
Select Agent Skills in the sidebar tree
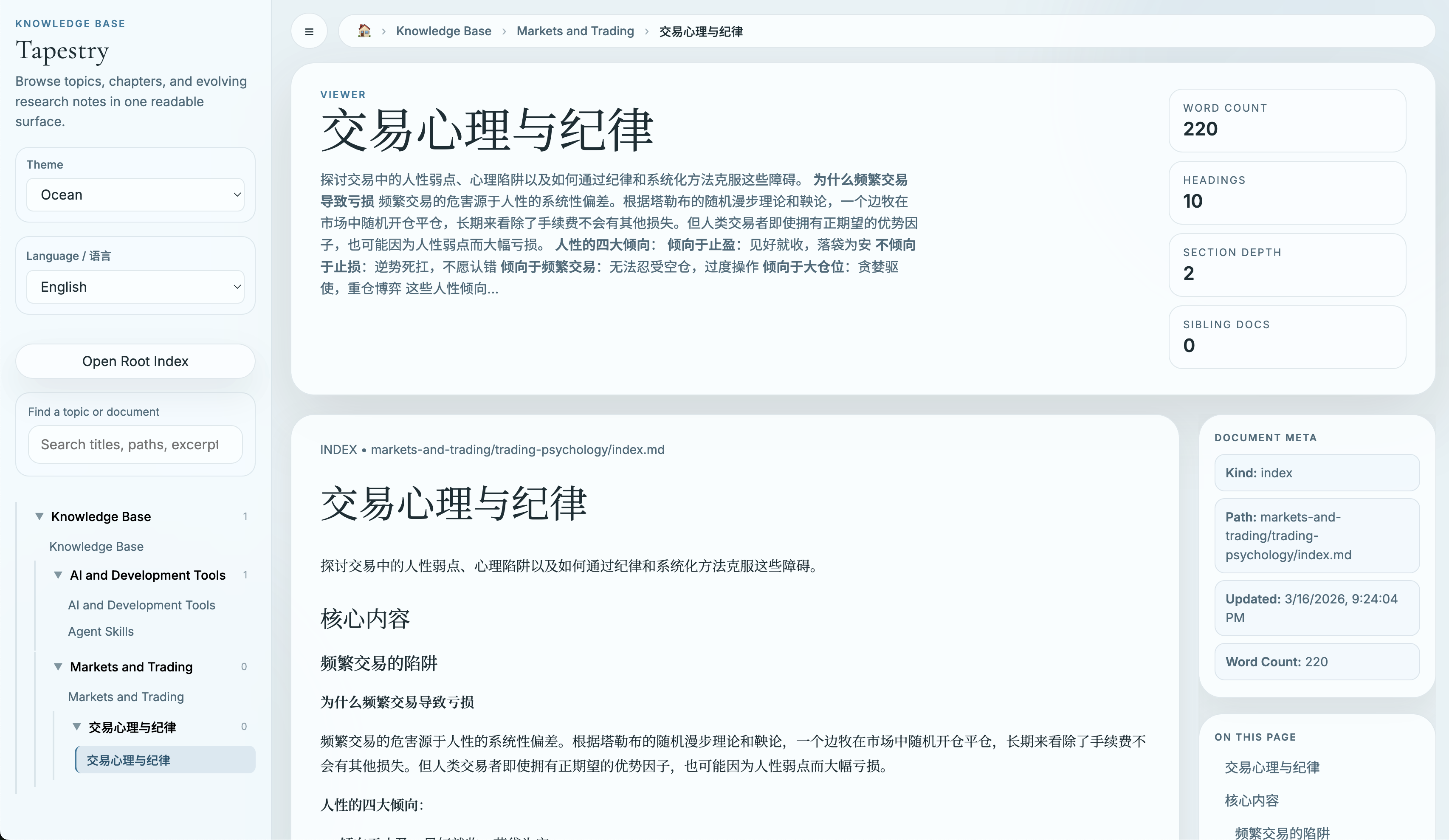click(x=101, y=631)
